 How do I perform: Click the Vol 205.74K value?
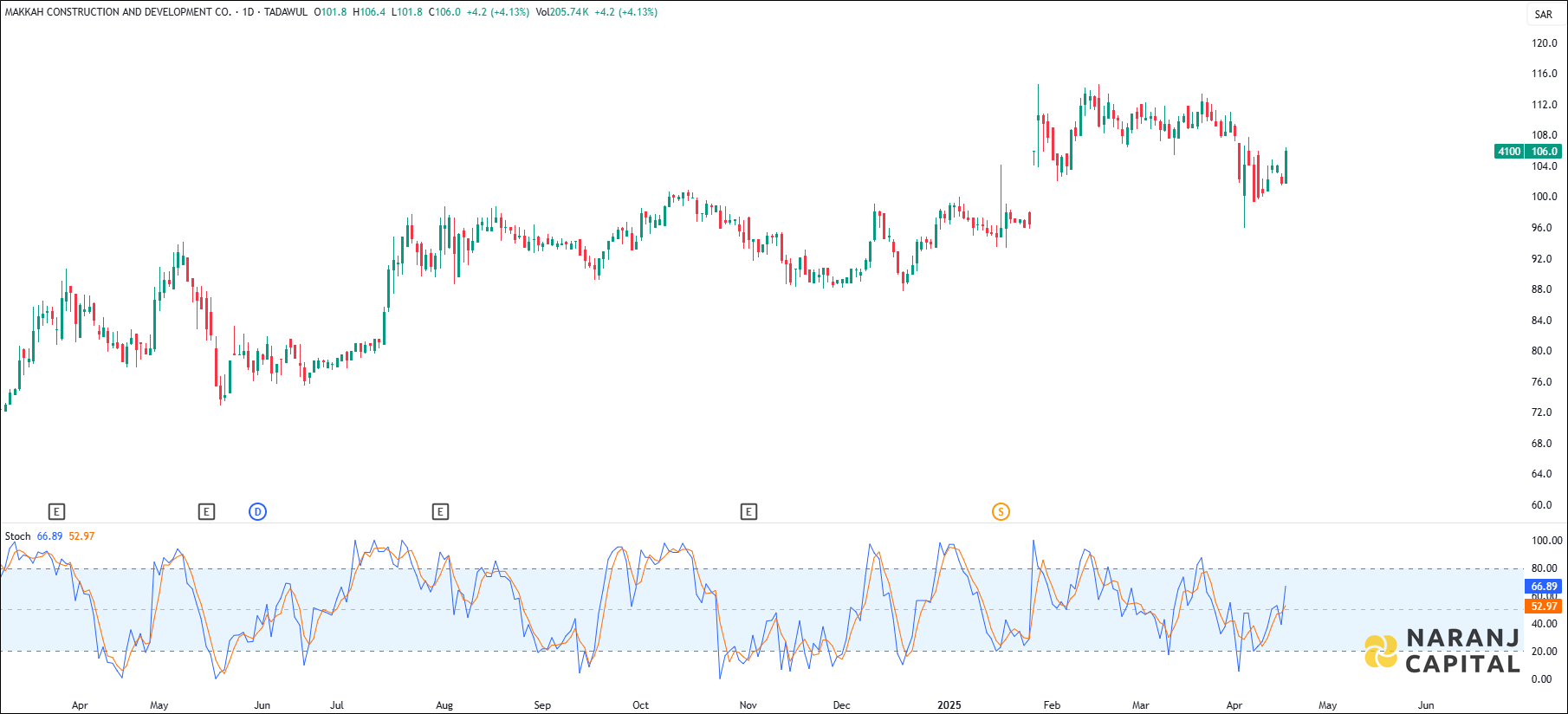[x=563, y=12]
